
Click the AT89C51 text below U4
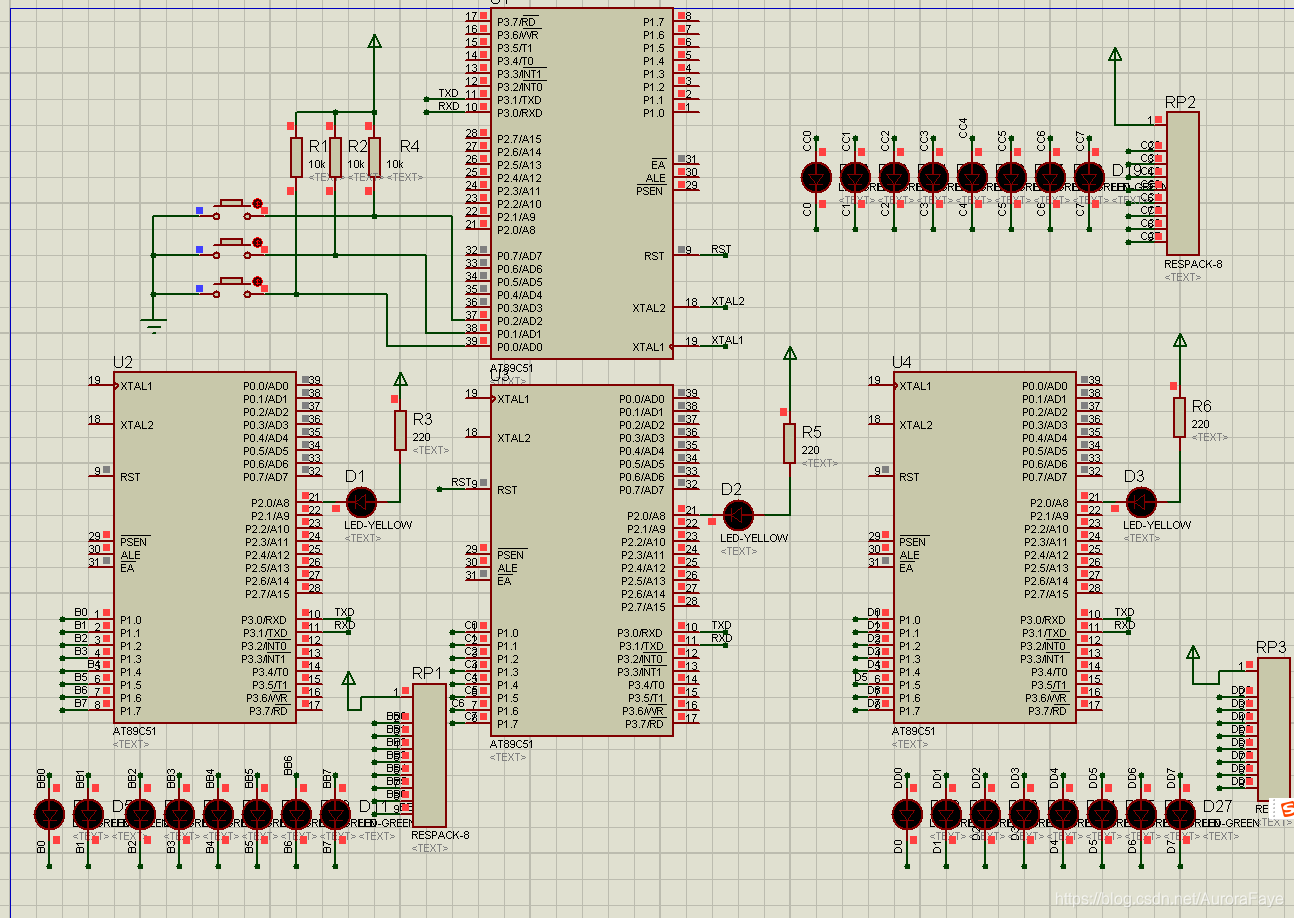(x=914, y=731)
